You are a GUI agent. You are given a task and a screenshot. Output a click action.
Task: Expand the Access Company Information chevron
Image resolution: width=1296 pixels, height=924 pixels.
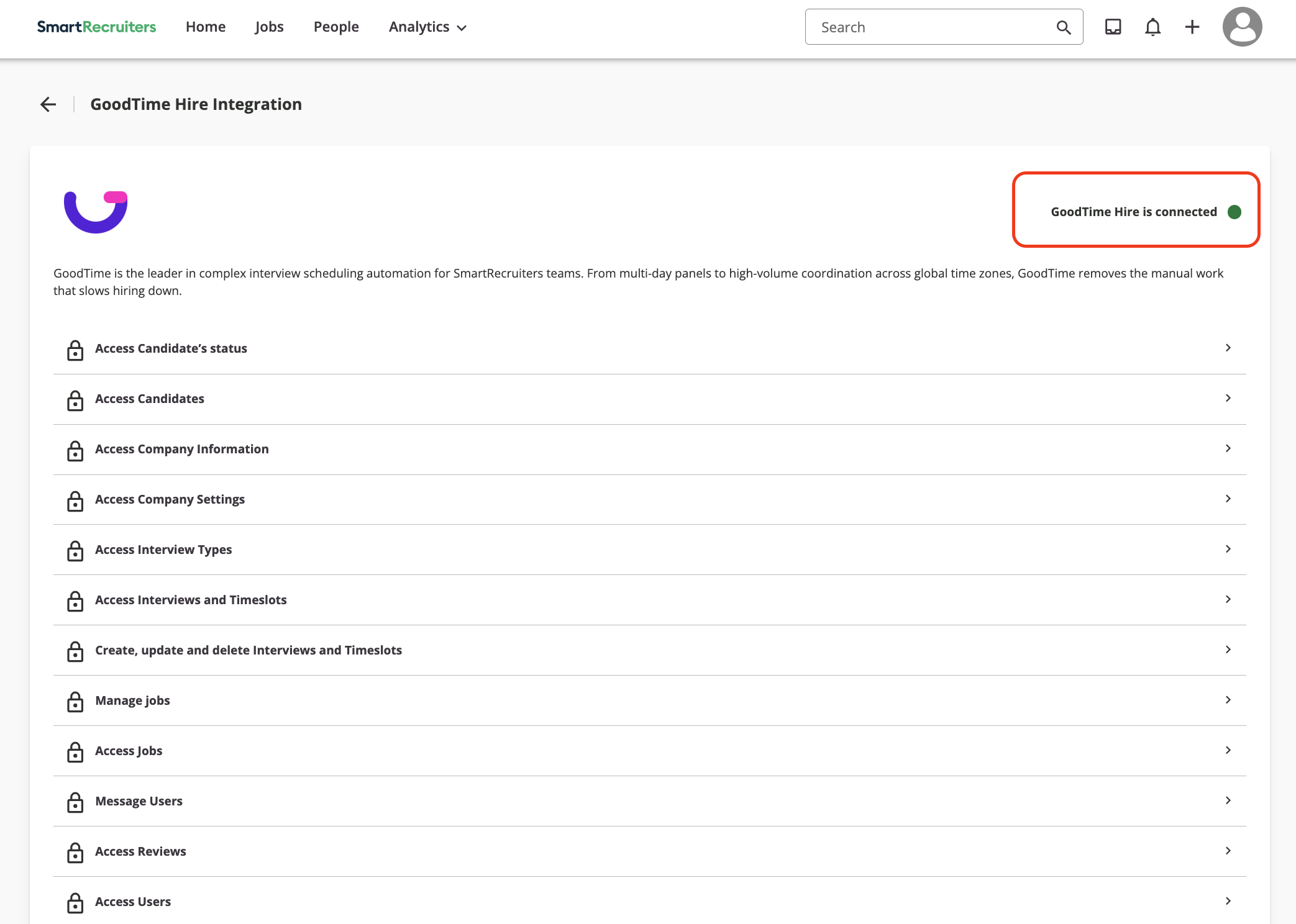point(1228,448)
